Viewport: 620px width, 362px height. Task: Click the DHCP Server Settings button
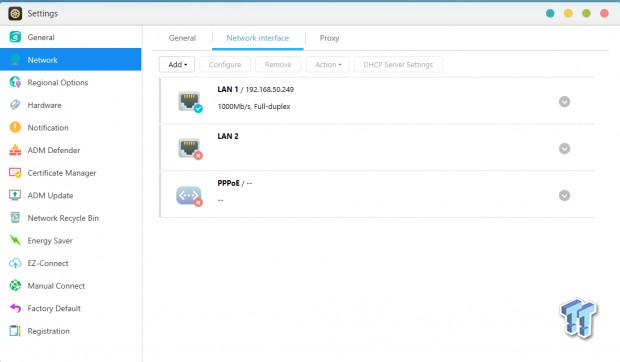point(398,64)
